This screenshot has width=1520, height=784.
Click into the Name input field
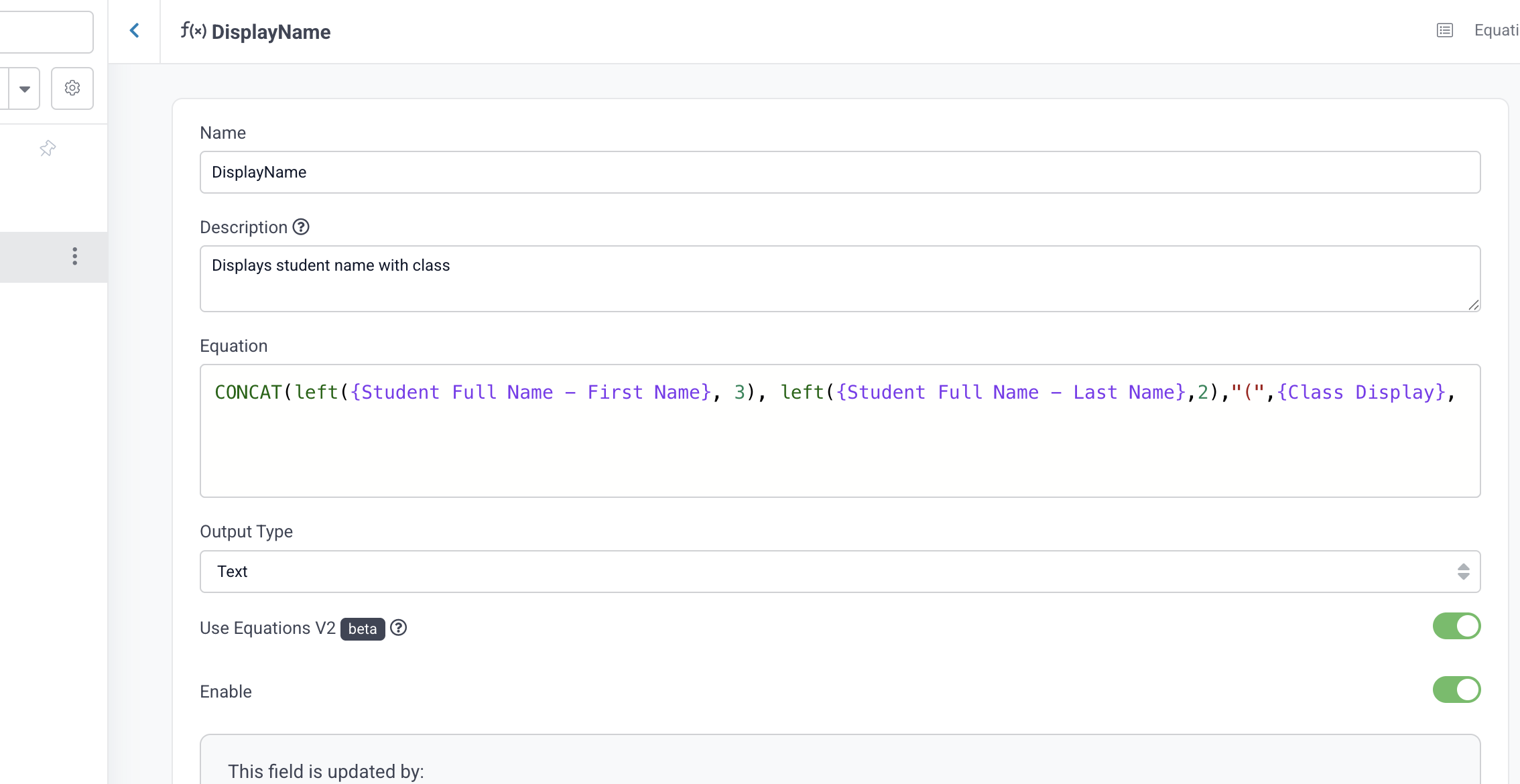point(839,172)
